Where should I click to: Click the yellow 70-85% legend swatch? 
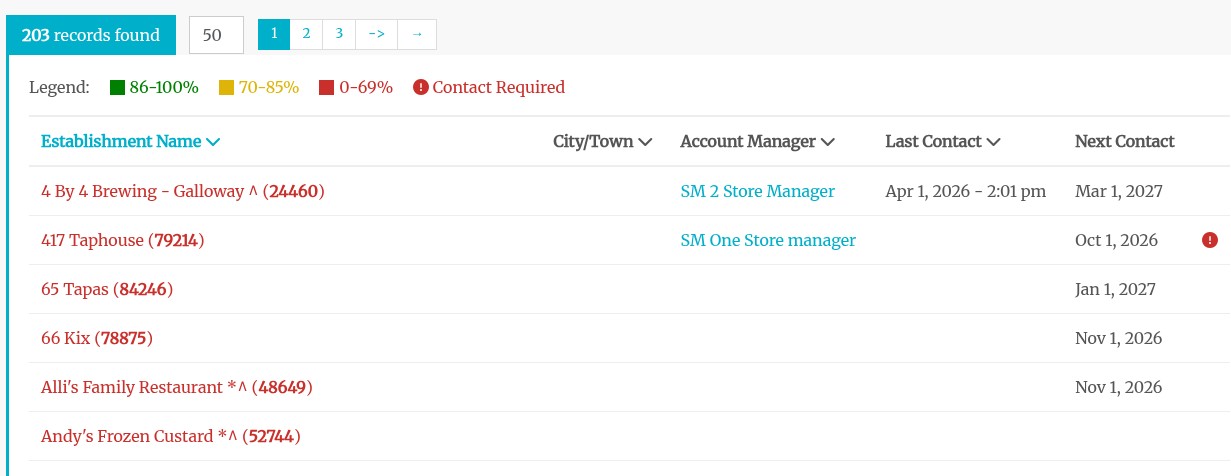pos(226,88)
